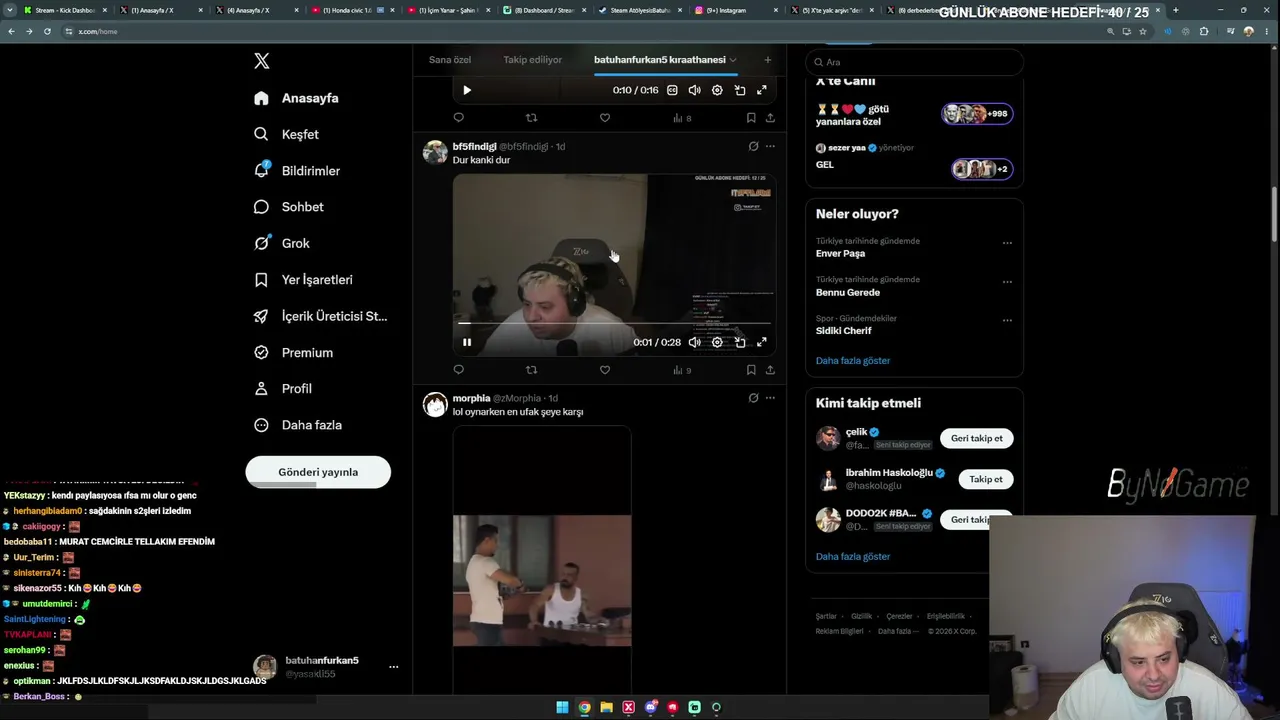Open picture-in-picture for the bf5findigi video
Image resolution: width=1280 pixels, height=720 pixels.
pyautogui.click(x=740, y=342)
